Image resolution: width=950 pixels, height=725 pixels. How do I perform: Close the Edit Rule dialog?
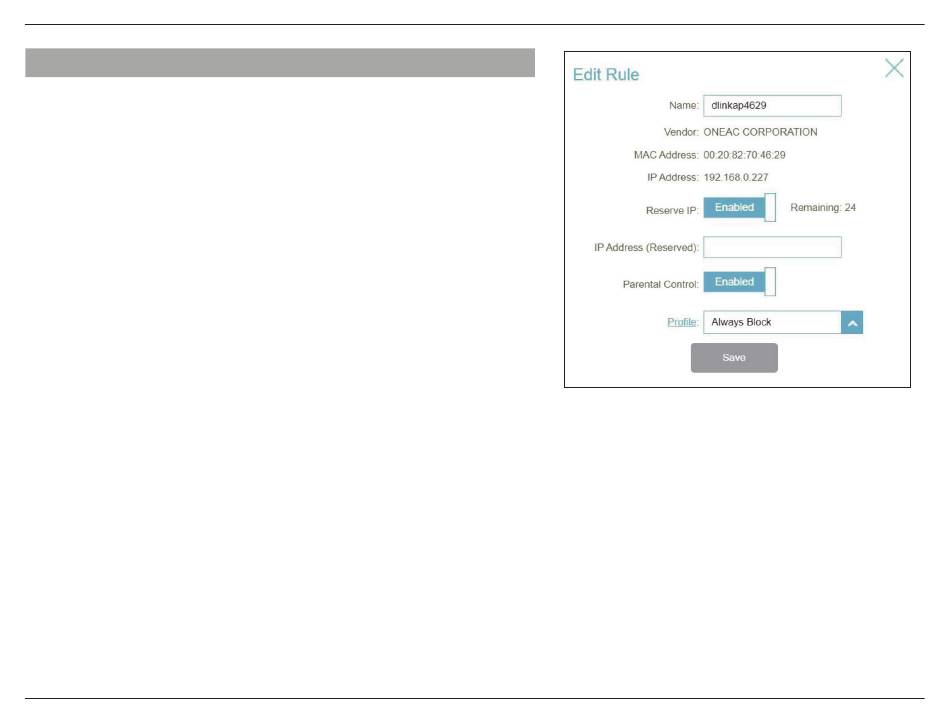894,68
